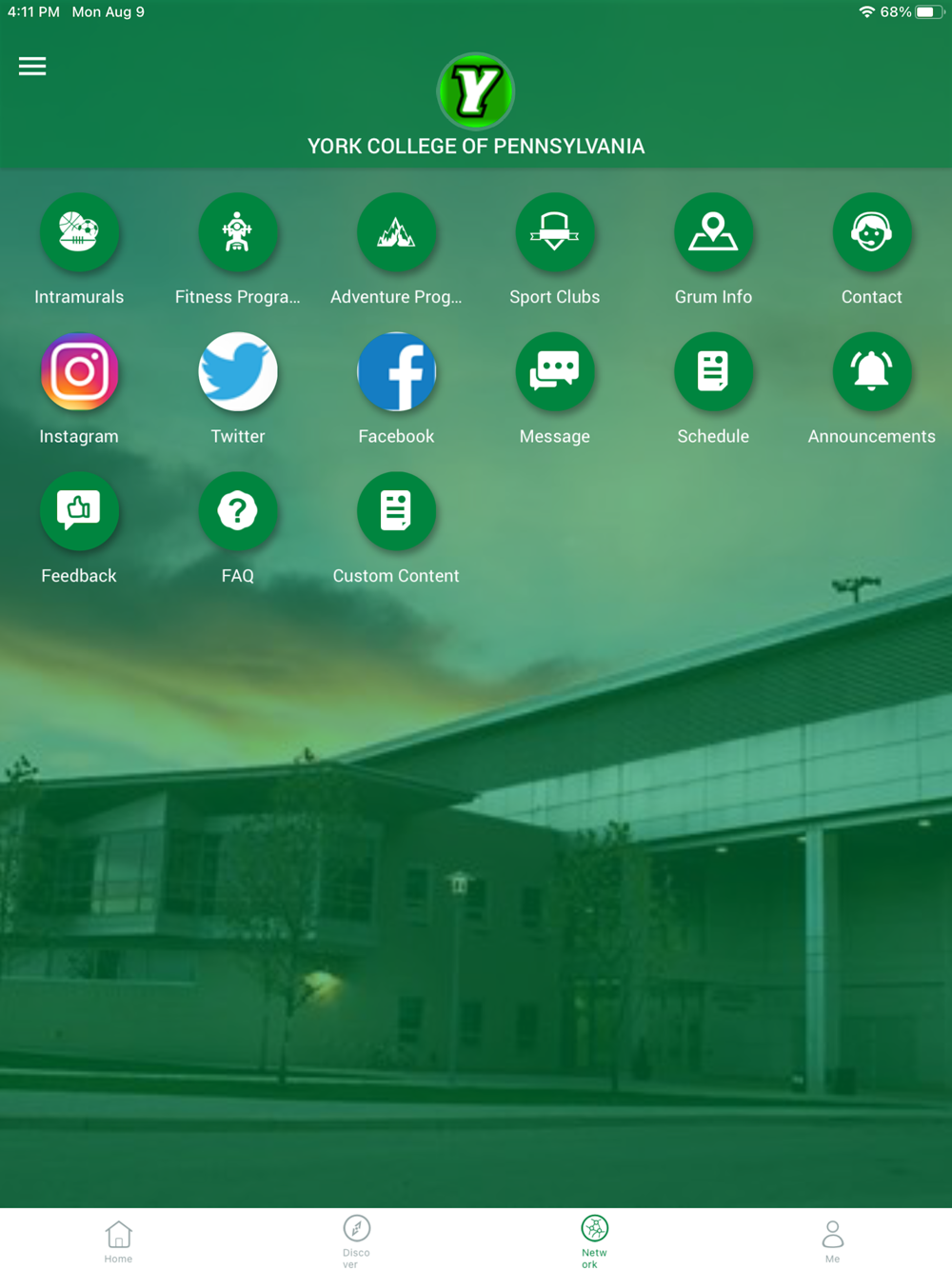Open the Intramurals icon
The height and width of the screenshot is (1270, 952).
79,232
